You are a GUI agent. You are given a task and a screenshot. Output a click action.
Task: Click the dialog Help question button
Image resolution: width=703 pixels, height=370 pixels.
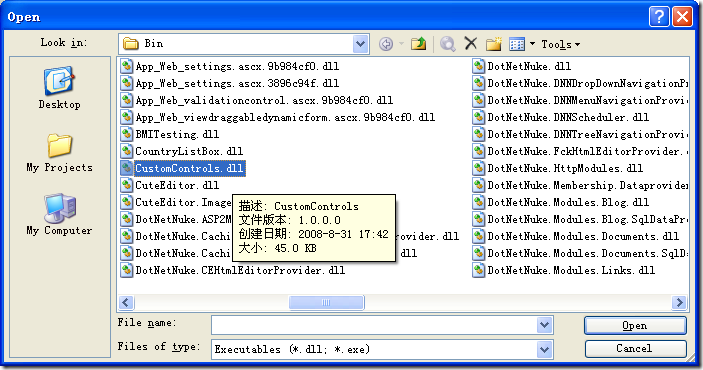pyautogui.click(x=659, y=17)
